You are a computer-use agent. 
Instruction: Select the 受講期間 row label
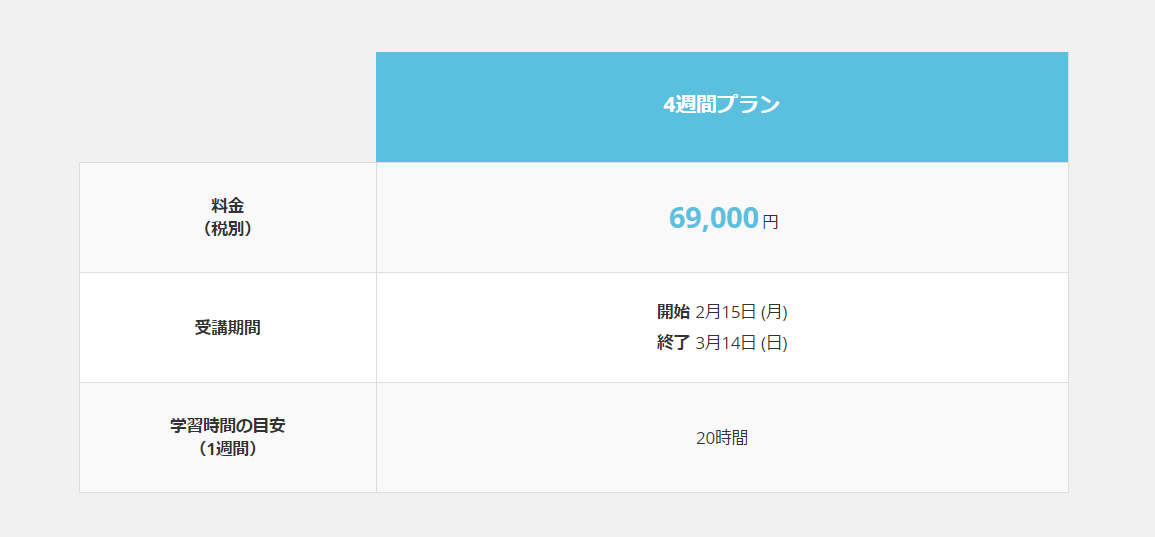point(228,327)
